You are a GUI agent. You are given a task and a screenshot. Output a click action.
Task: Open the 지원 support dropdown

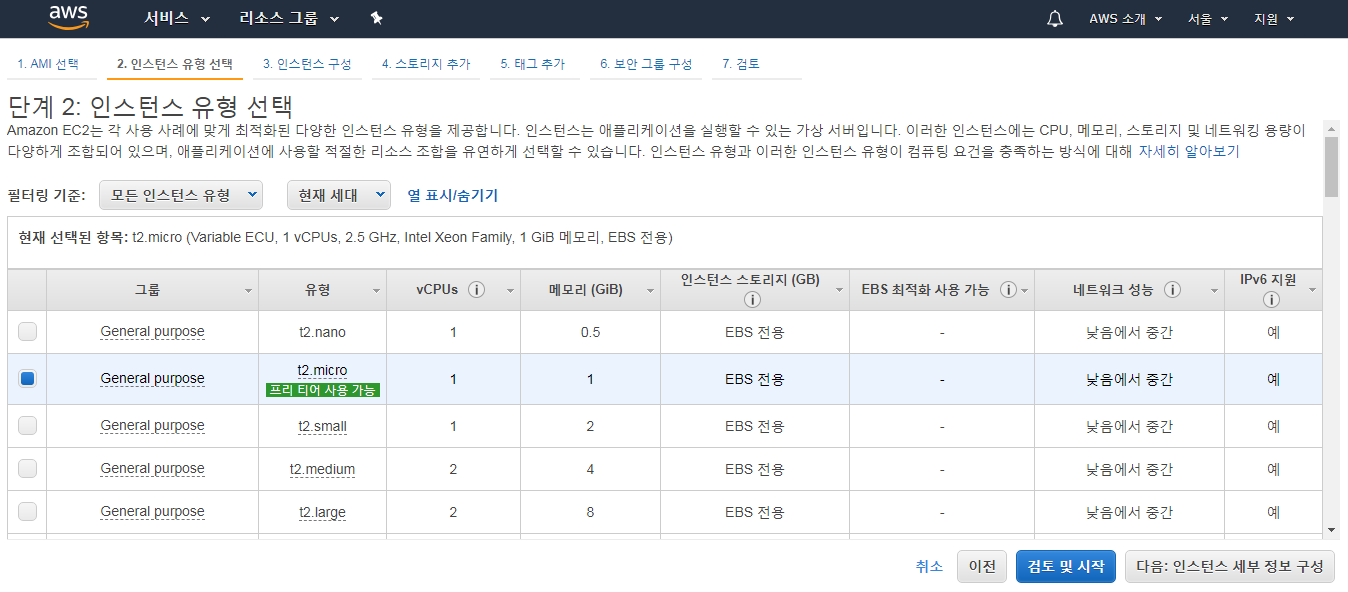[x=1274, y=19]
